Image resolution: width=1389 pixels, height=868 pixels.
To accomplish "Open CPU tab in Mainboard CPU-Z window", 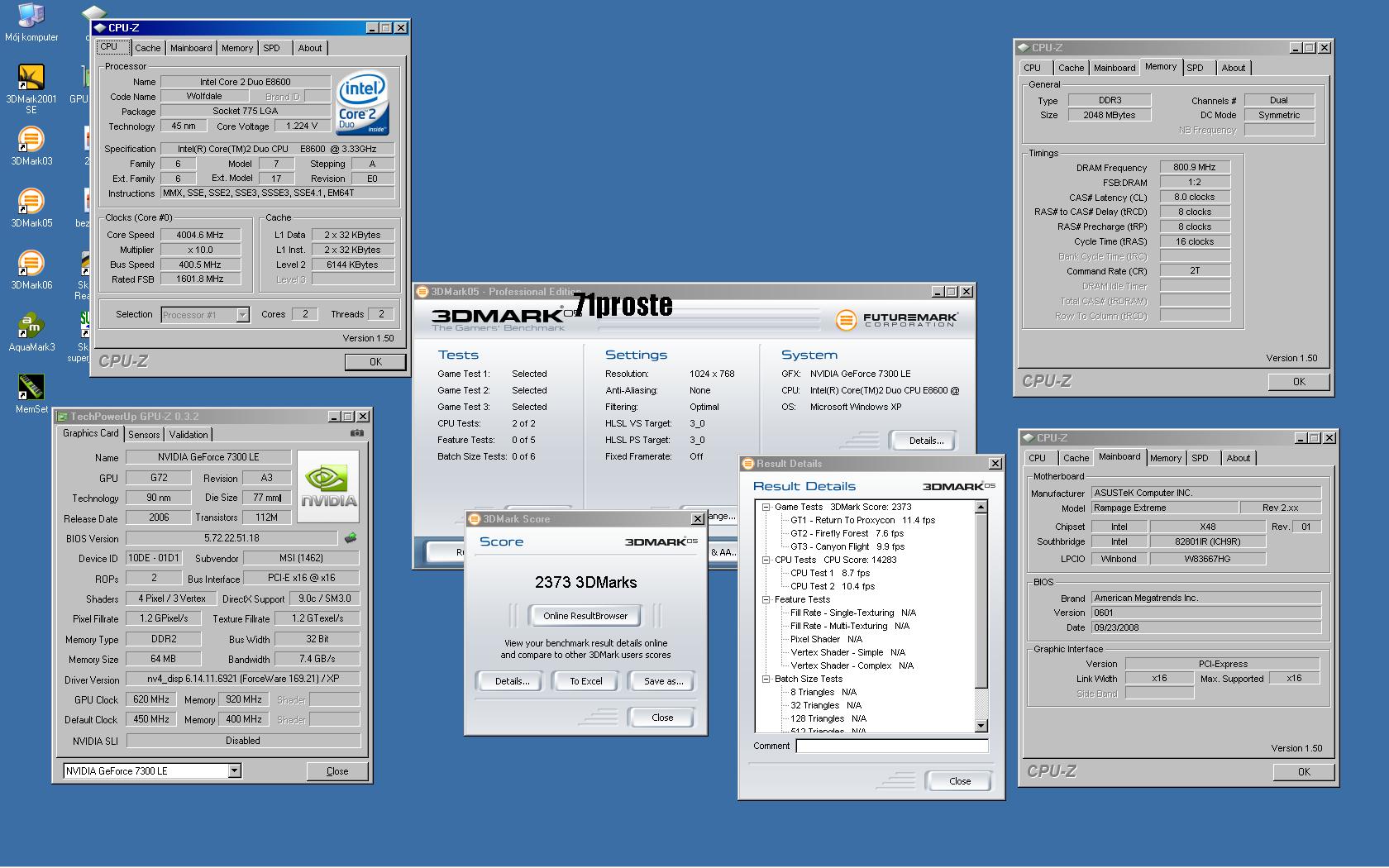I will [x=1038, y=458].
